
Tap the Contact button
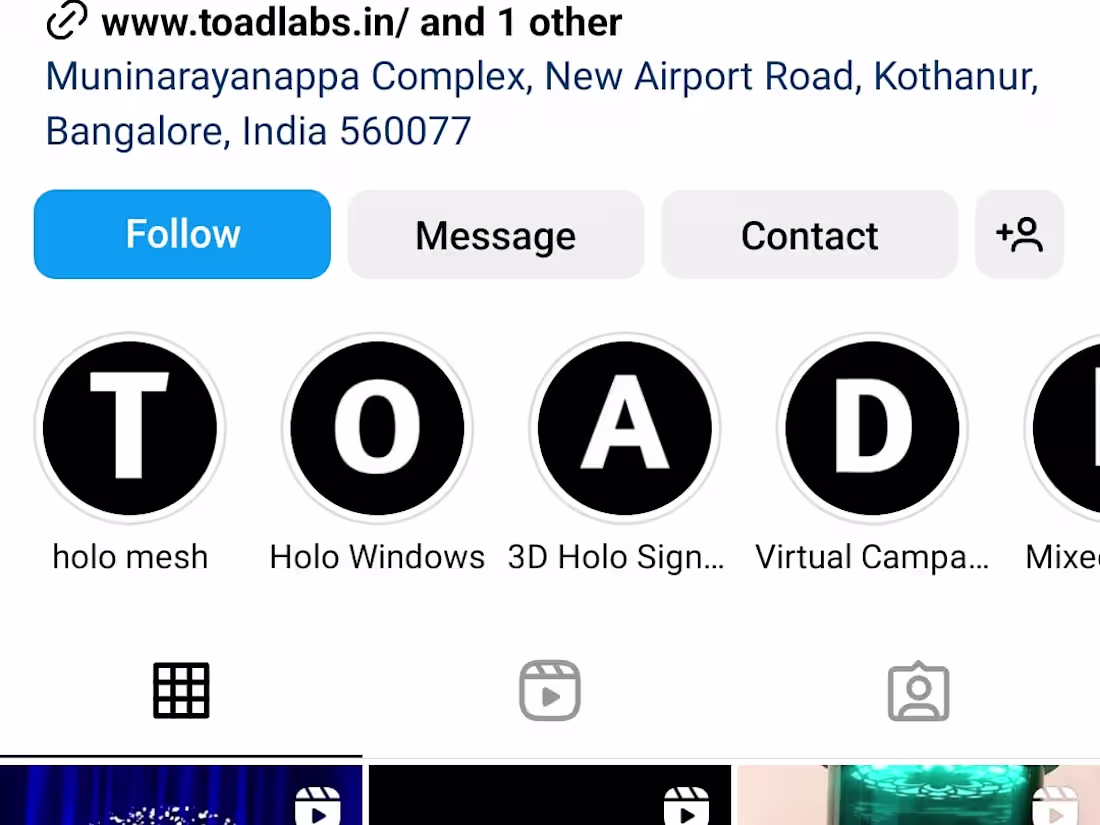pyautogui.click(x=810, y=234)
